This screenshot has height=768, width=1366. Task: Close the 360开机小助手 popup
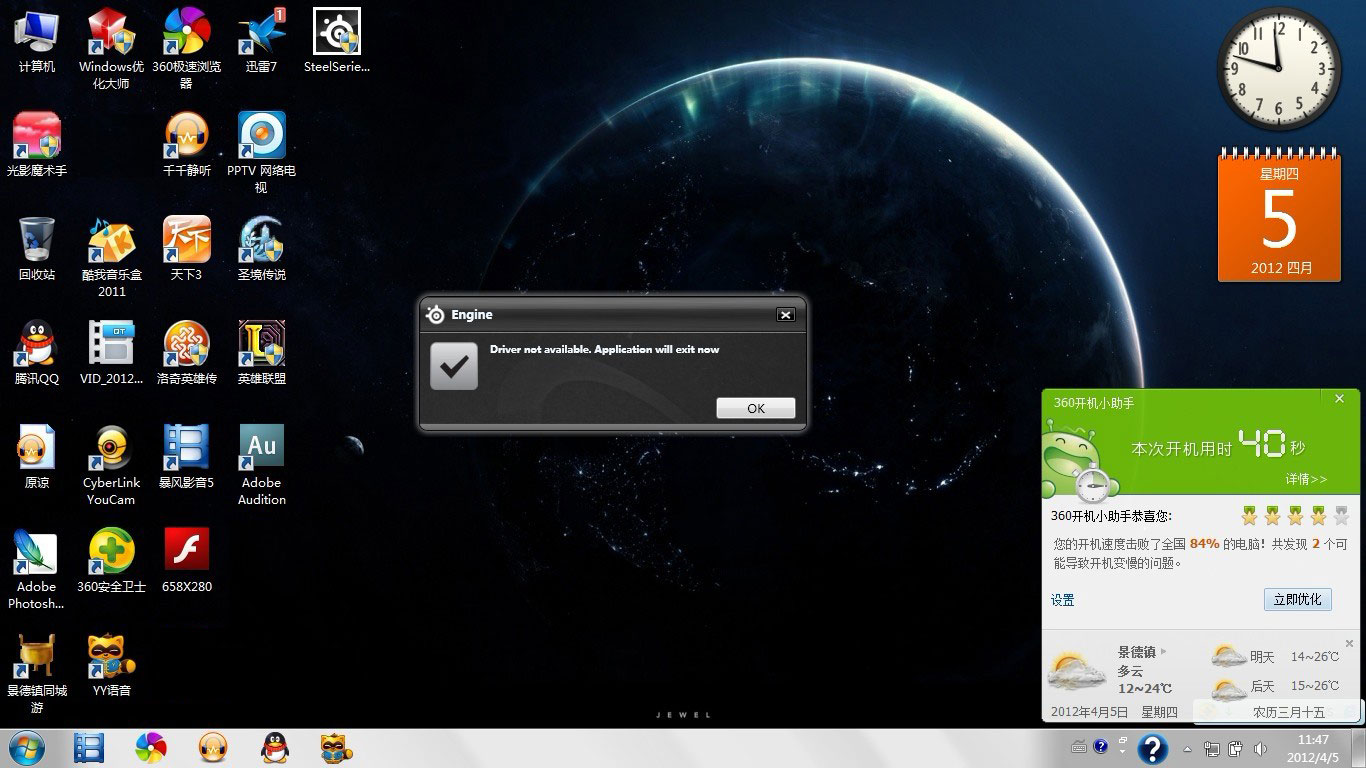(1340, 399)
